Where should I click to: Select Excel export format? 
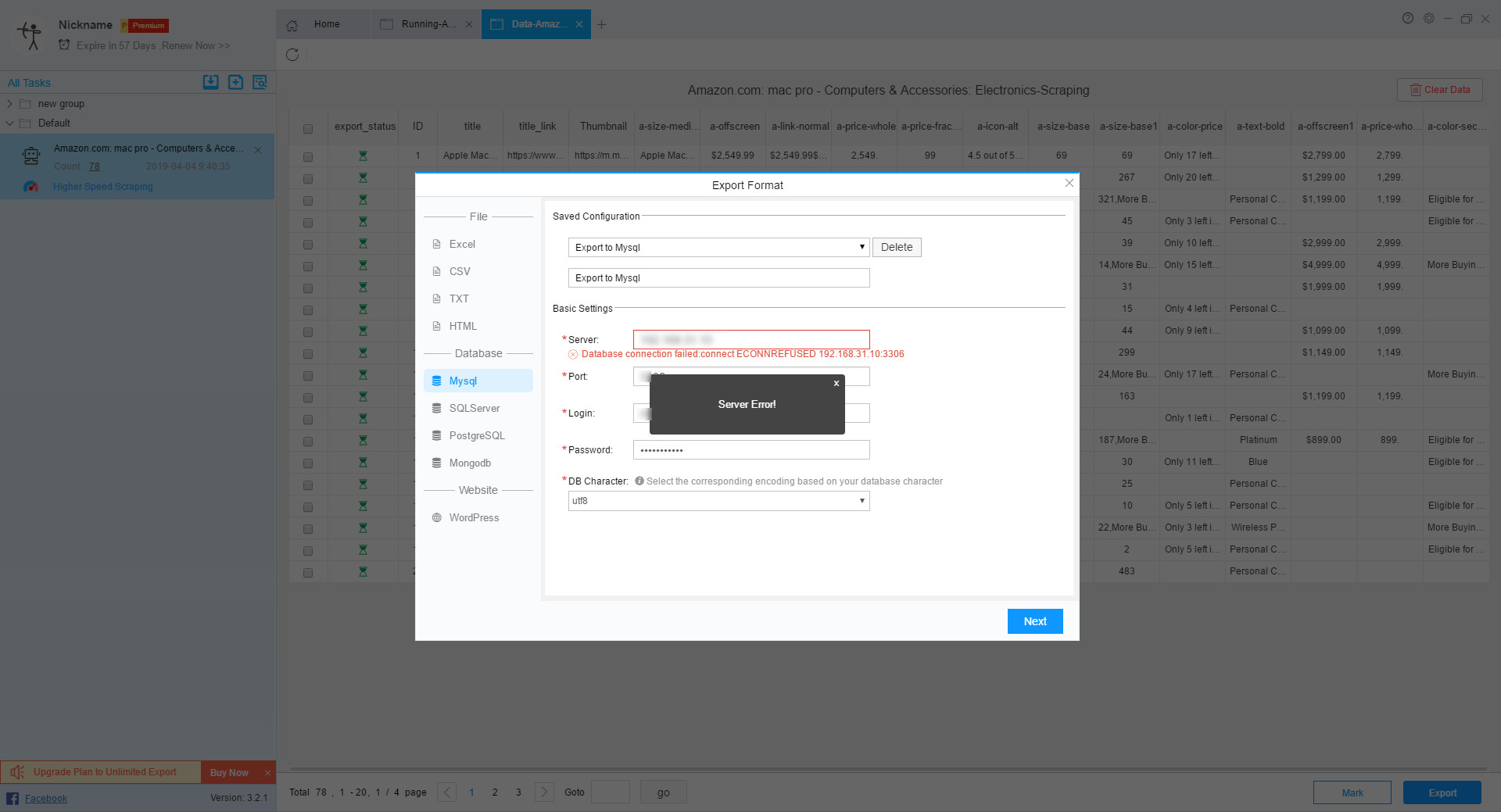pos(462,245)
